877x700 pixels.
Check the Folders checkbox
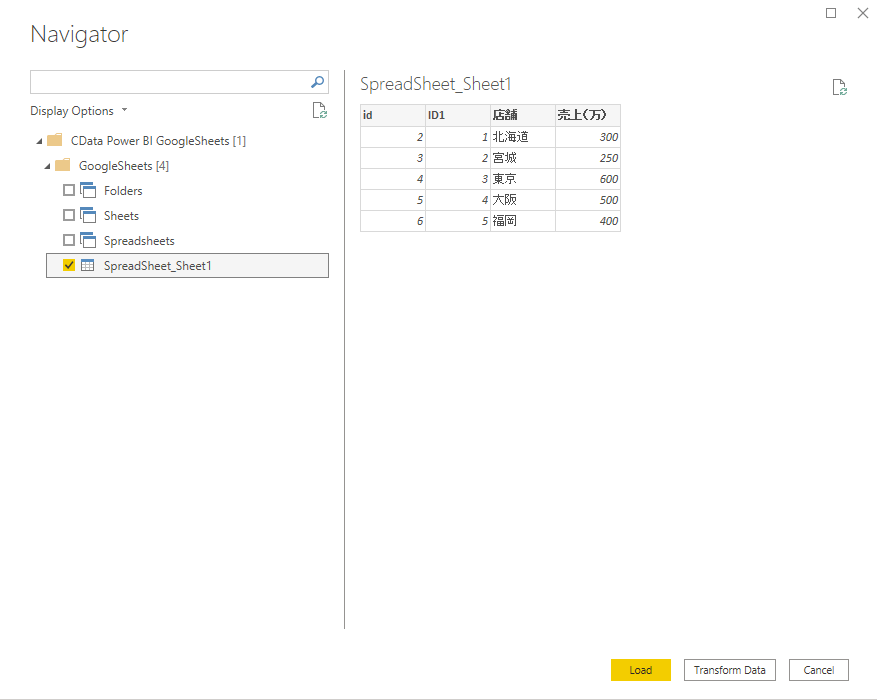click(69, 190)
